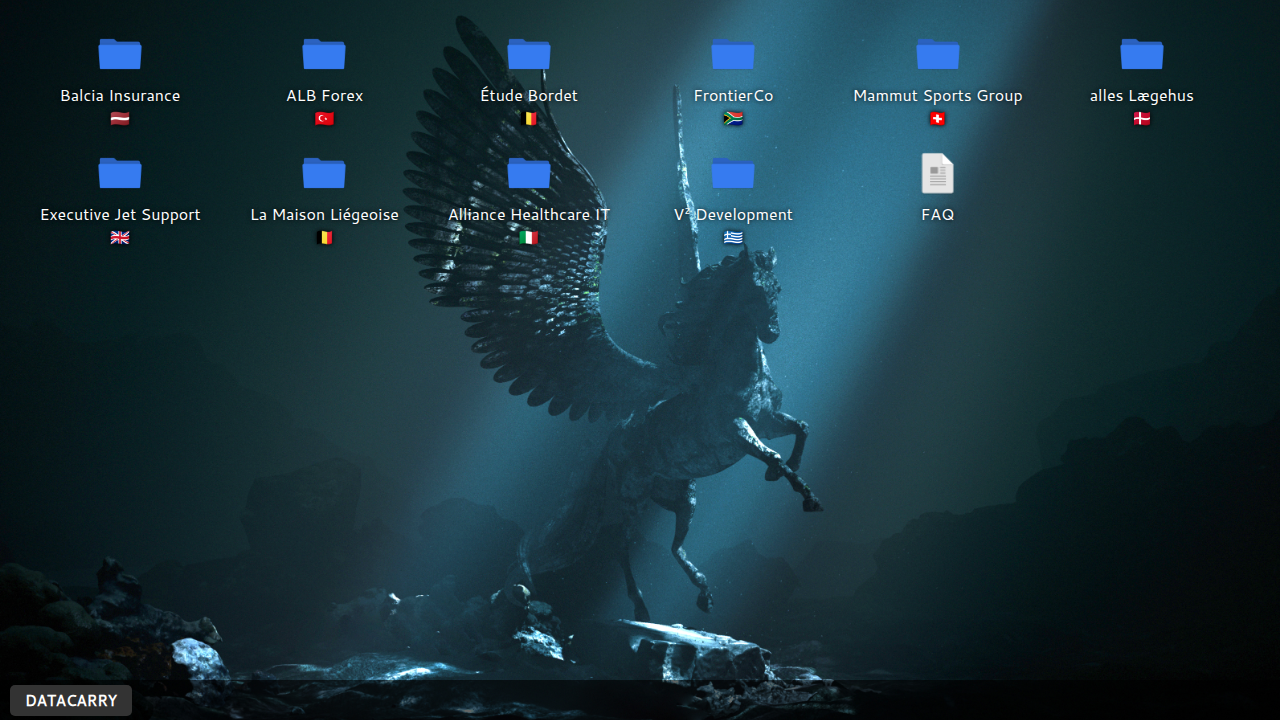Select the "La Maison Liégeoise" label
The height and width of the screenshot is (720, 1280).
click(x=324, y=215)
